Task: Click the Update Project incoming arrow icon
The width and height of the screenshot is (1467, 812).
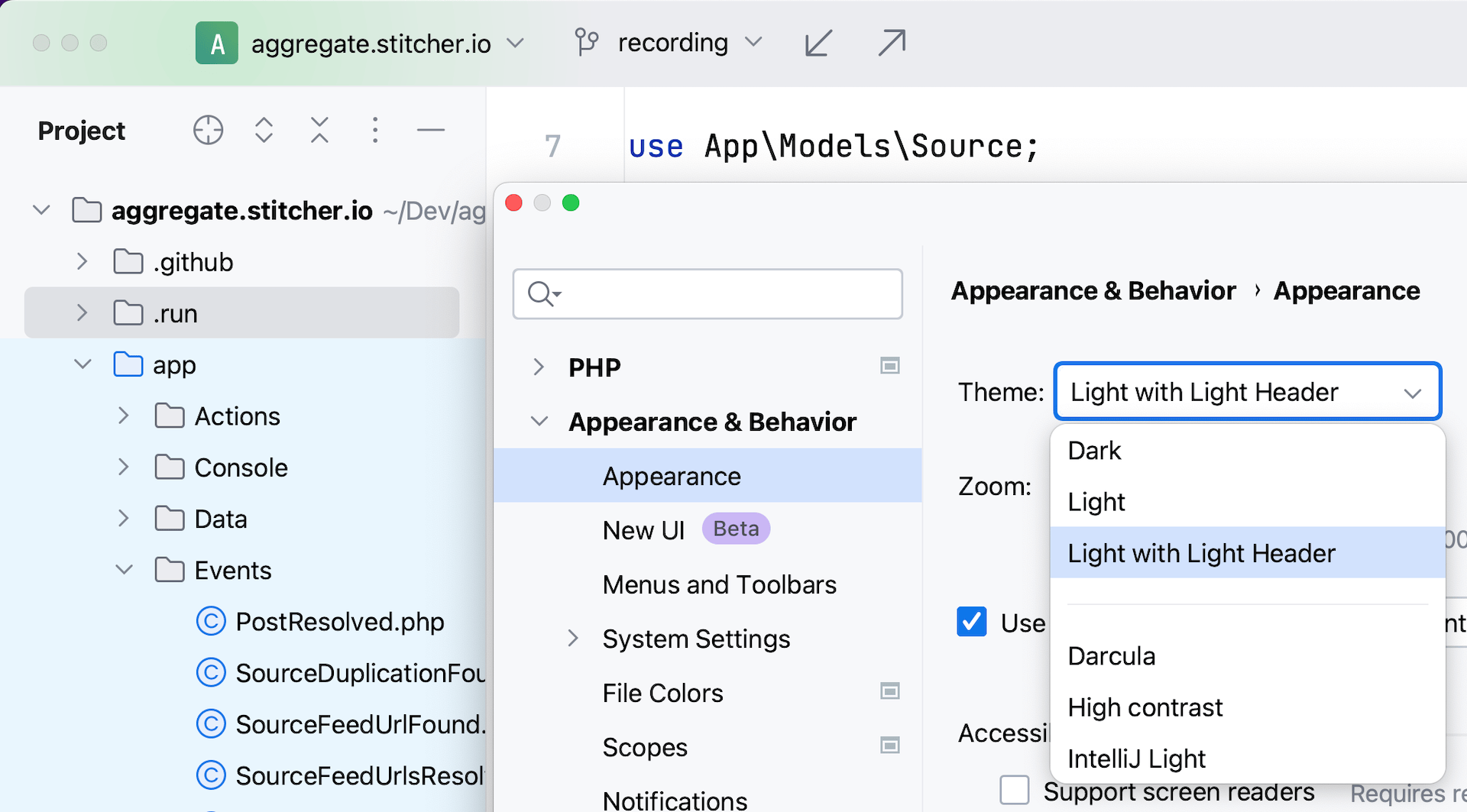Action: [x=818, y=43]
